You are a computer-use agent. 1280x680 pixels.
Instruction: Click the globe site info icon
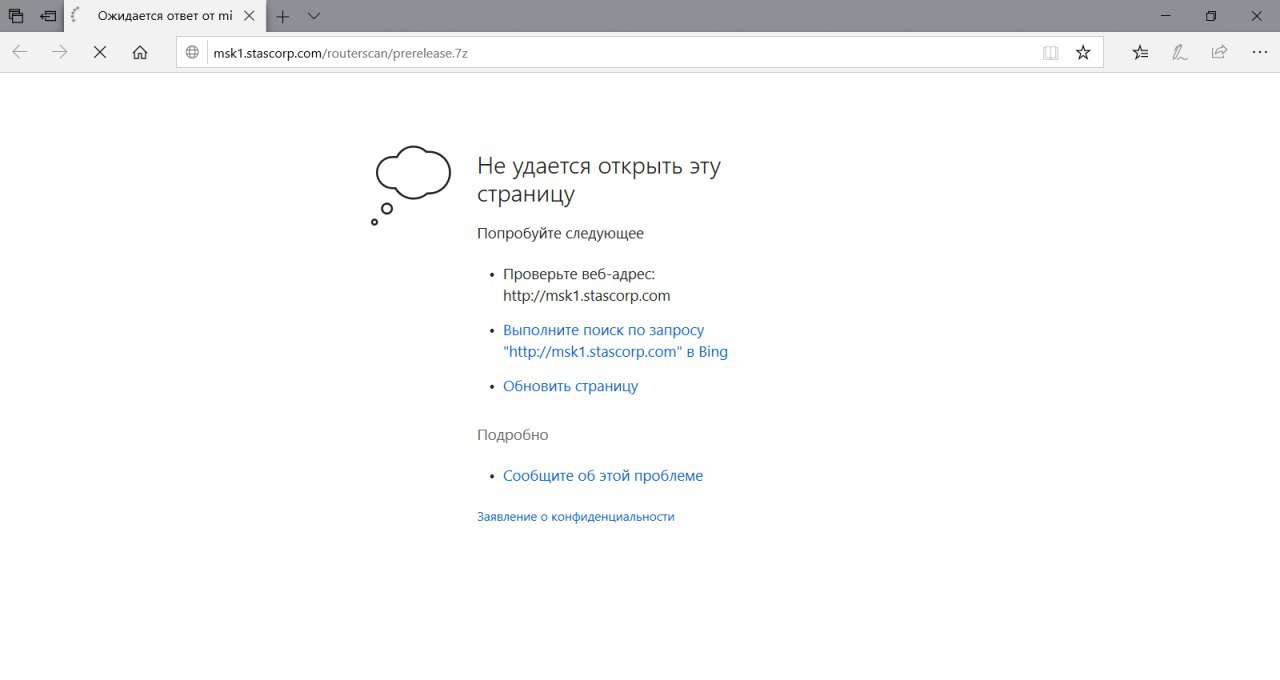tap(193, 53)
